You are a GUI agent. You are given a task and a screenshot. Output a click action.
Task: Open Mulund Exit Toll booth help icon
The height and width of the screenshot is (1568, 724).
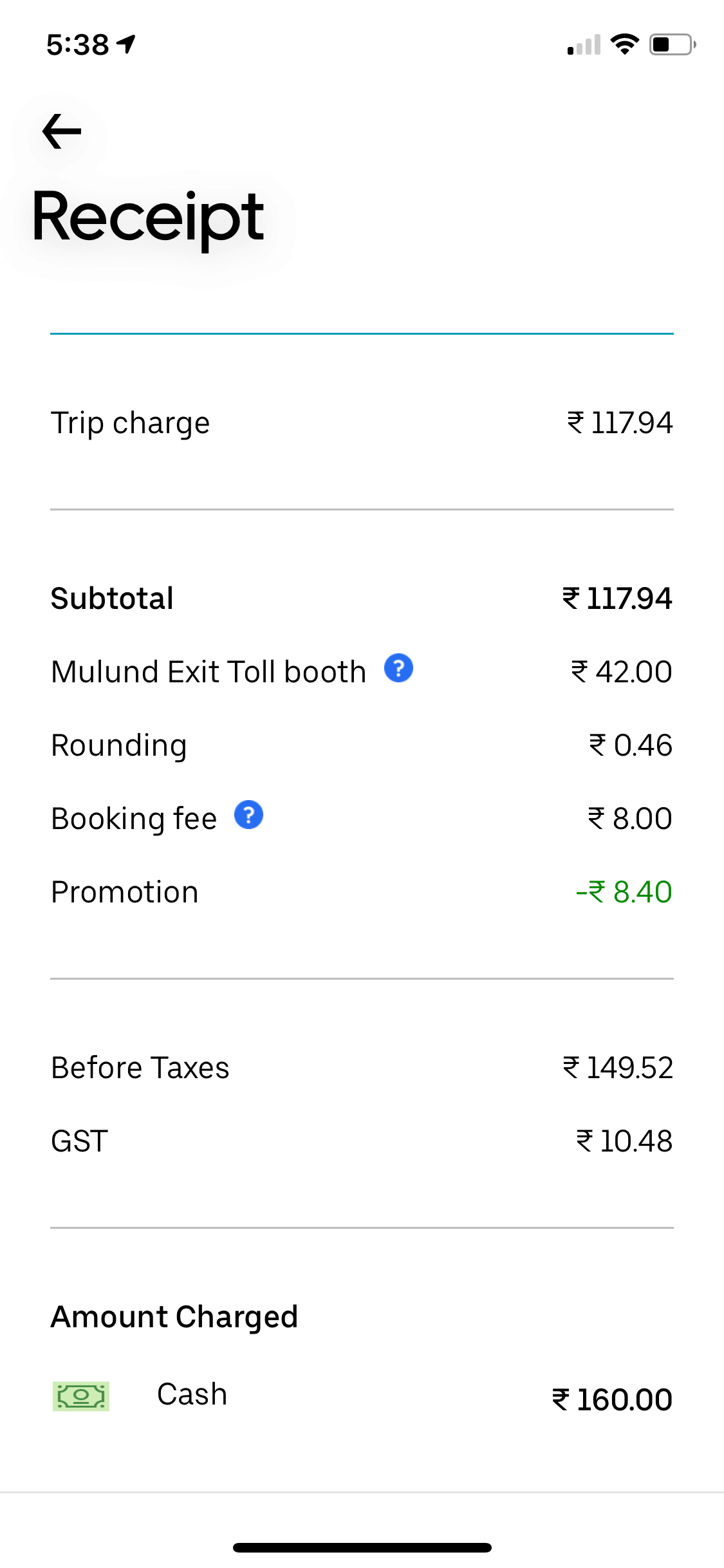(x=398, y=668)
